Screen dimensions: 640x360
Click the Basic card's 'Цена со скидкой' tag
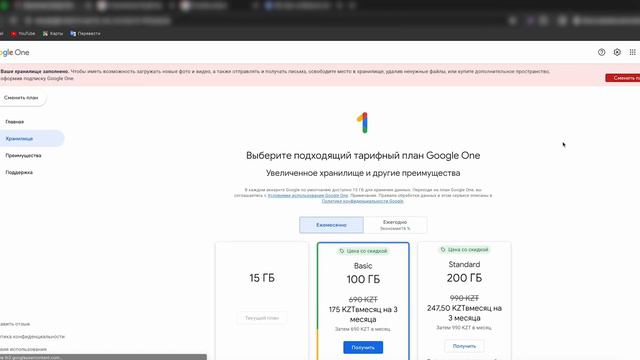point(363,251)
